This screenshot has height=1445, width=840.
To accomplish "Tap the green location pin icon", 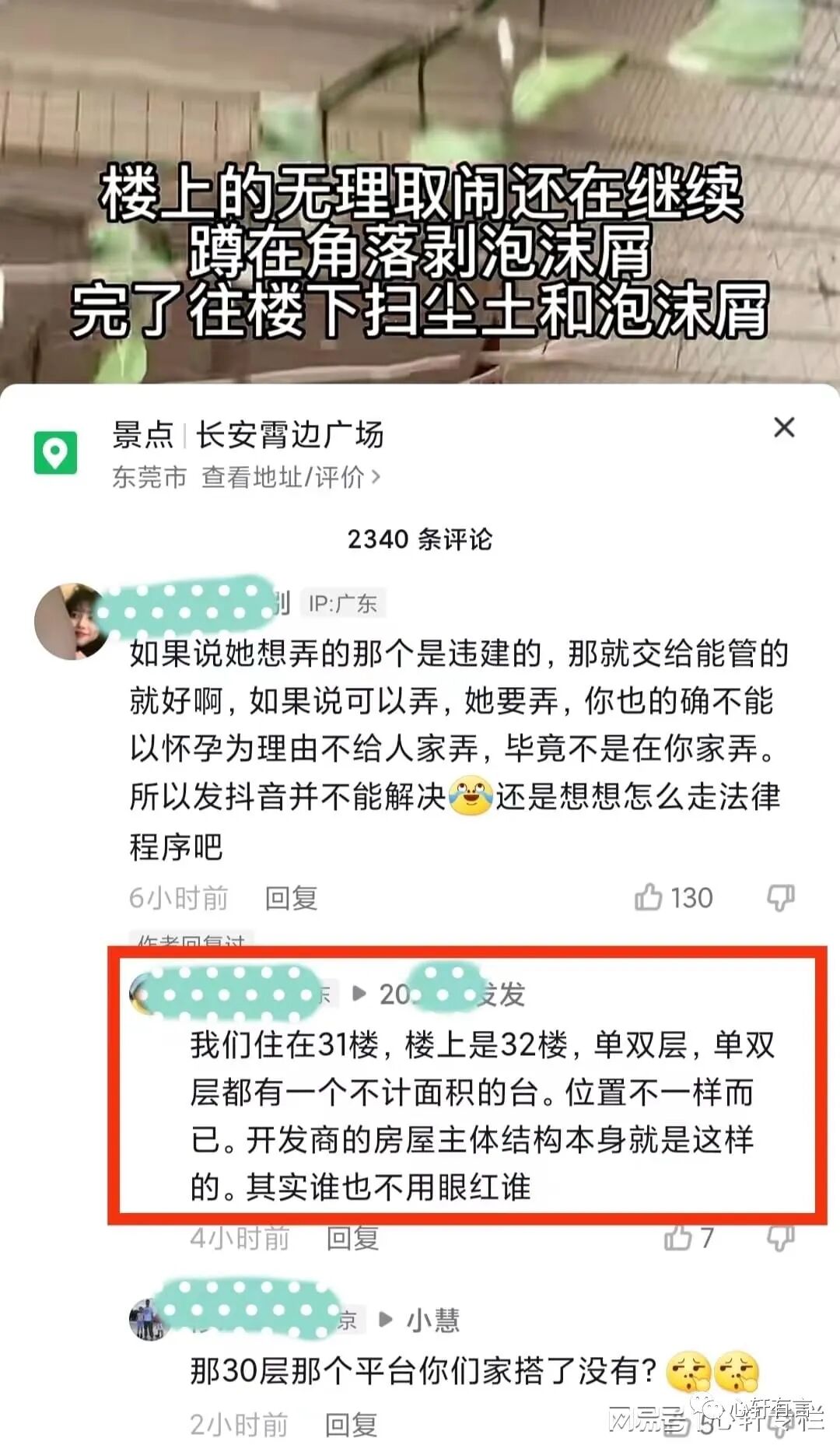I will click(x=55, y=452).
